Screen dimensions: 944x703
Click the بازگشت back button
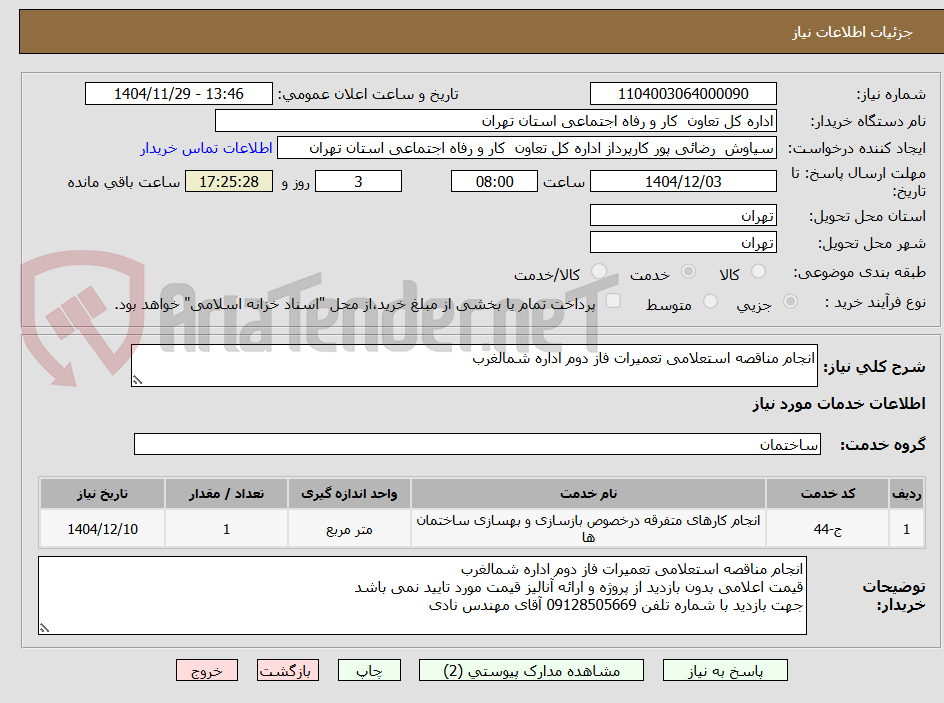coord(288,670)
